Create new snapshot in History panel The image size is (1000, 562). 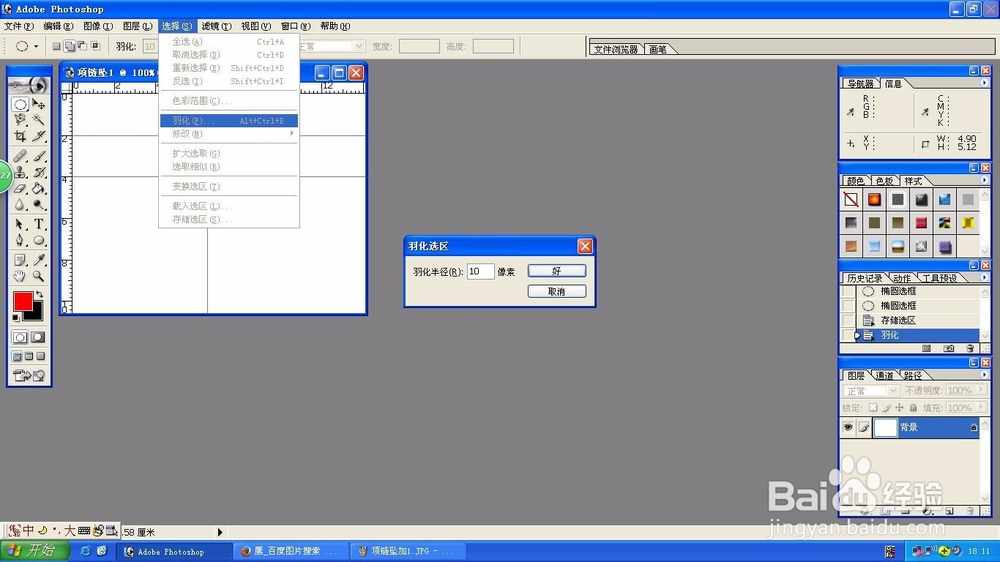[x=948, y=348]
